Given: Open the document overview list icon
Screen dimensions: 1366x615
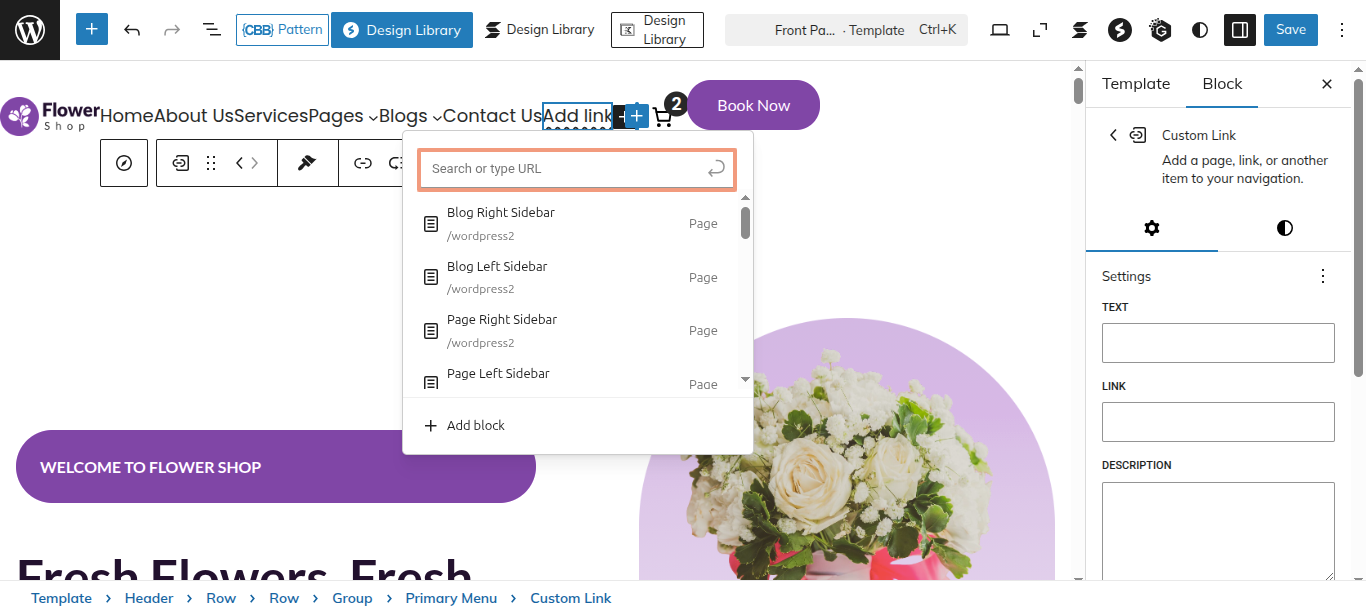Looking at the screenshot, I should coord(212,30).
